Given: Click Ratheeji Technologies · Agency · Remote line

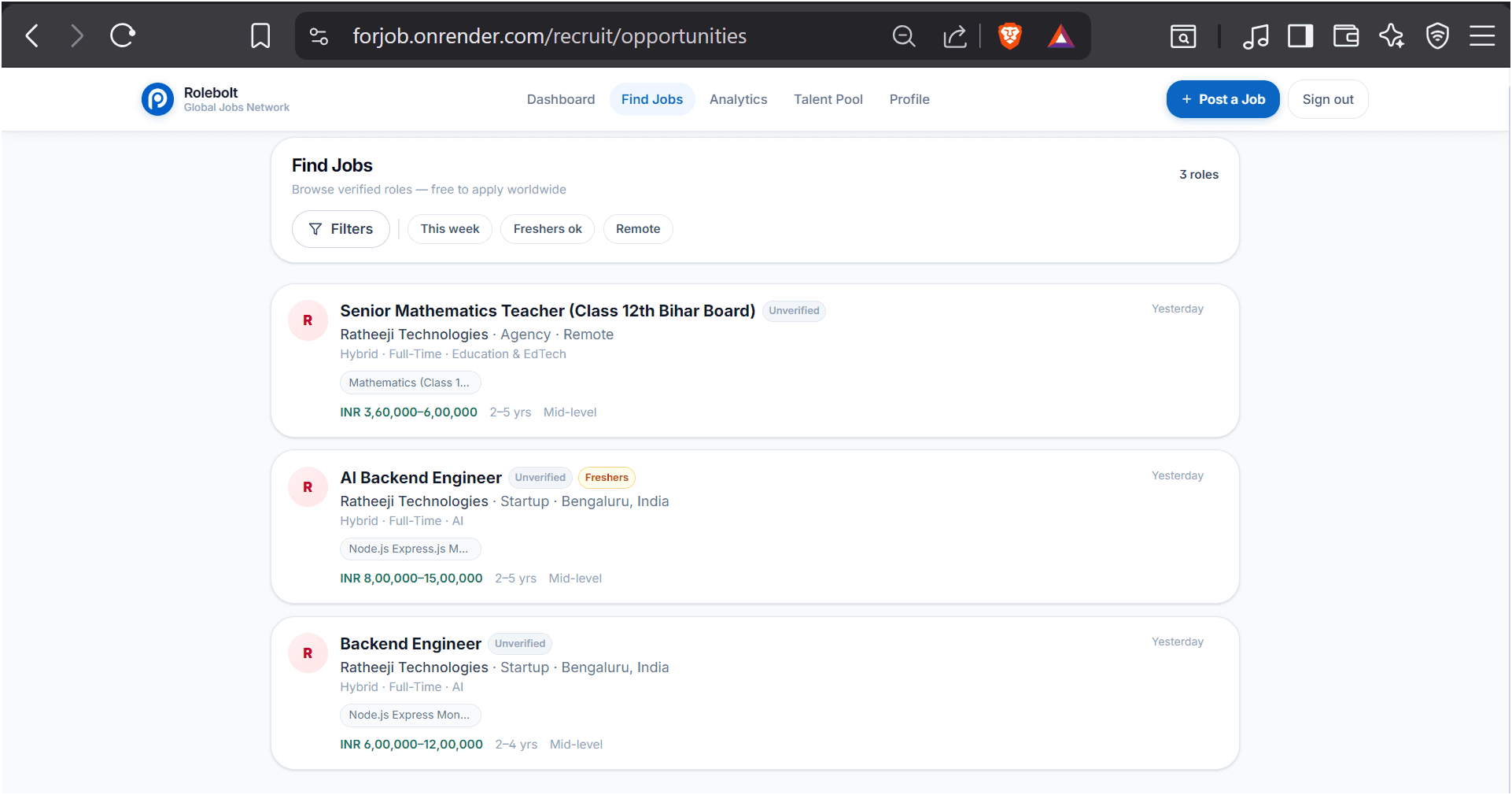Looking at the screenshot, I should pos(477,335).
